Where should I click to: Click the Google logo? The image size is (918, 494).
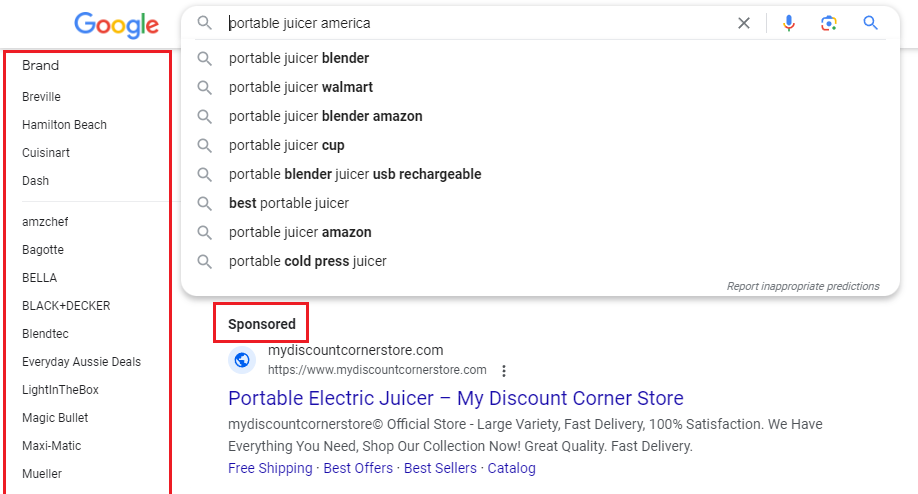(116, 25)
